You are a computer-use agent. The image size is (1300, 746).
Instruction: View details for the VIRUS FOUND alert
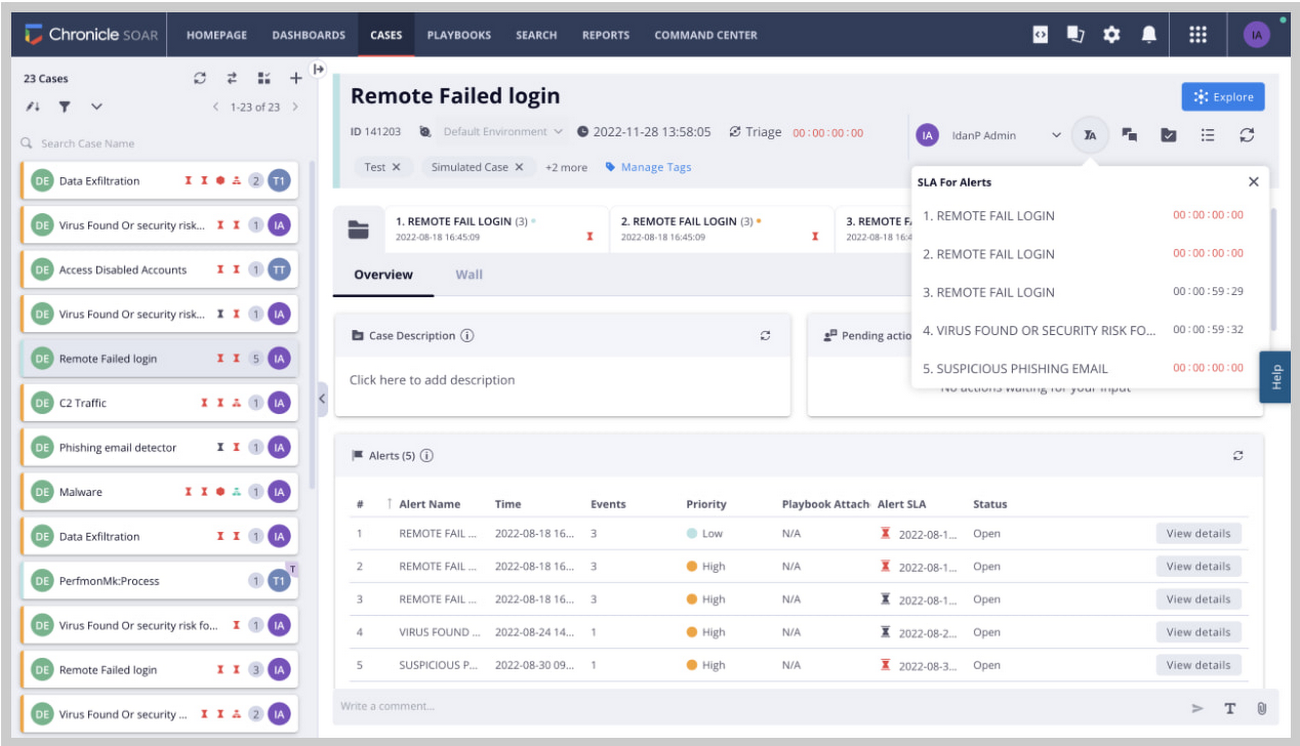point(1198,632)
